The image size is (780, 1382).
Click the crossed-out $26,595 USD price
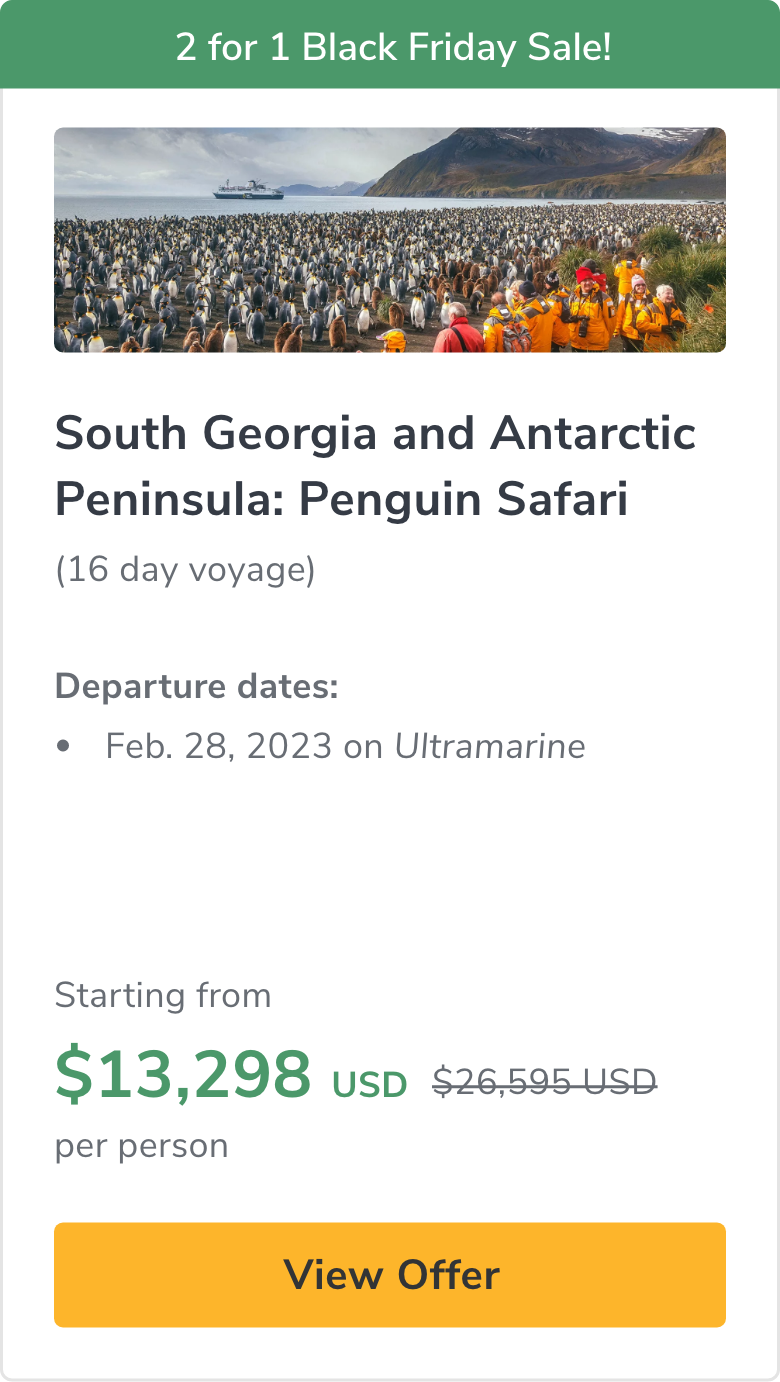(544, 1081)
